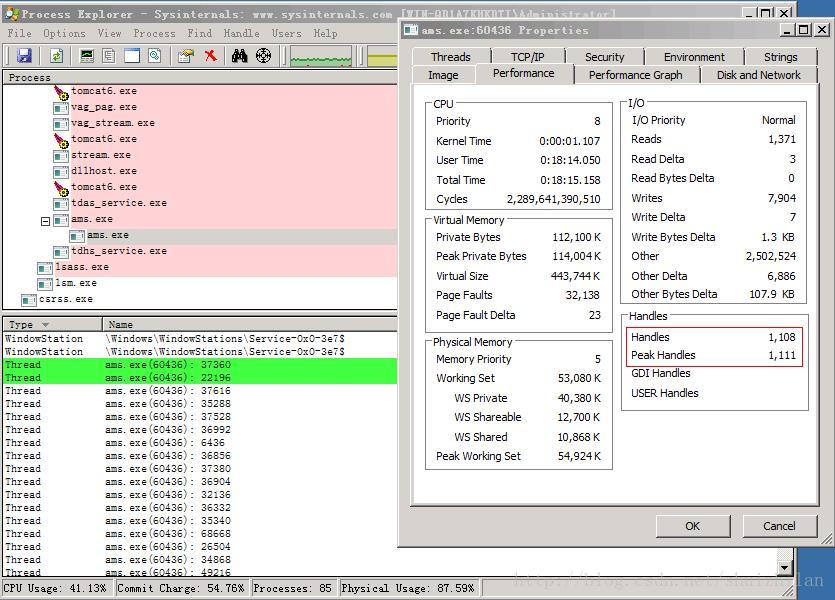This screenshot has height=600, width=835.
Task: Open the Find menu
Action: pyautogui.click(x=200, y=33)
